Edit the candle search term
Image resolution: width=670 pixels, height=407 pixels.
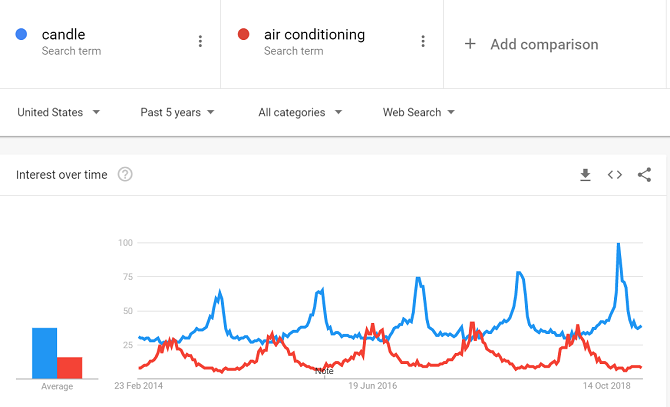point(63,34)
